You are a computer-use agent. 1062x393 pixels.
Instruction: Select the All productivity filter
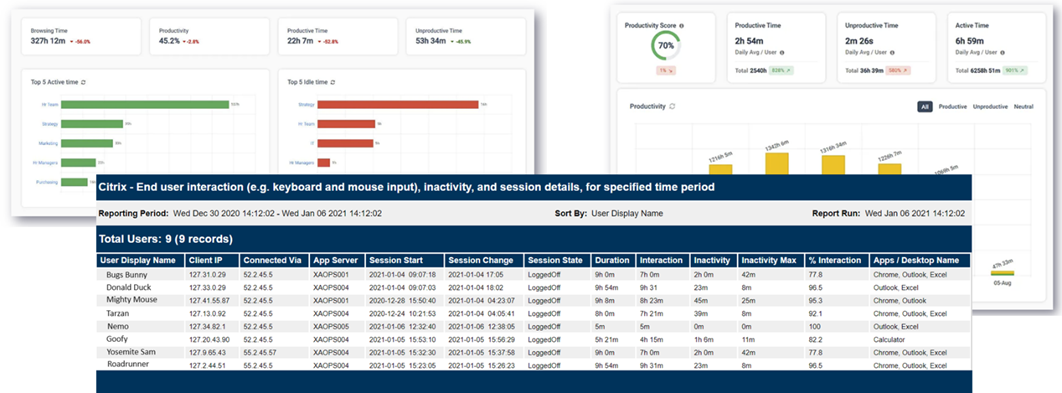point(925,106)
